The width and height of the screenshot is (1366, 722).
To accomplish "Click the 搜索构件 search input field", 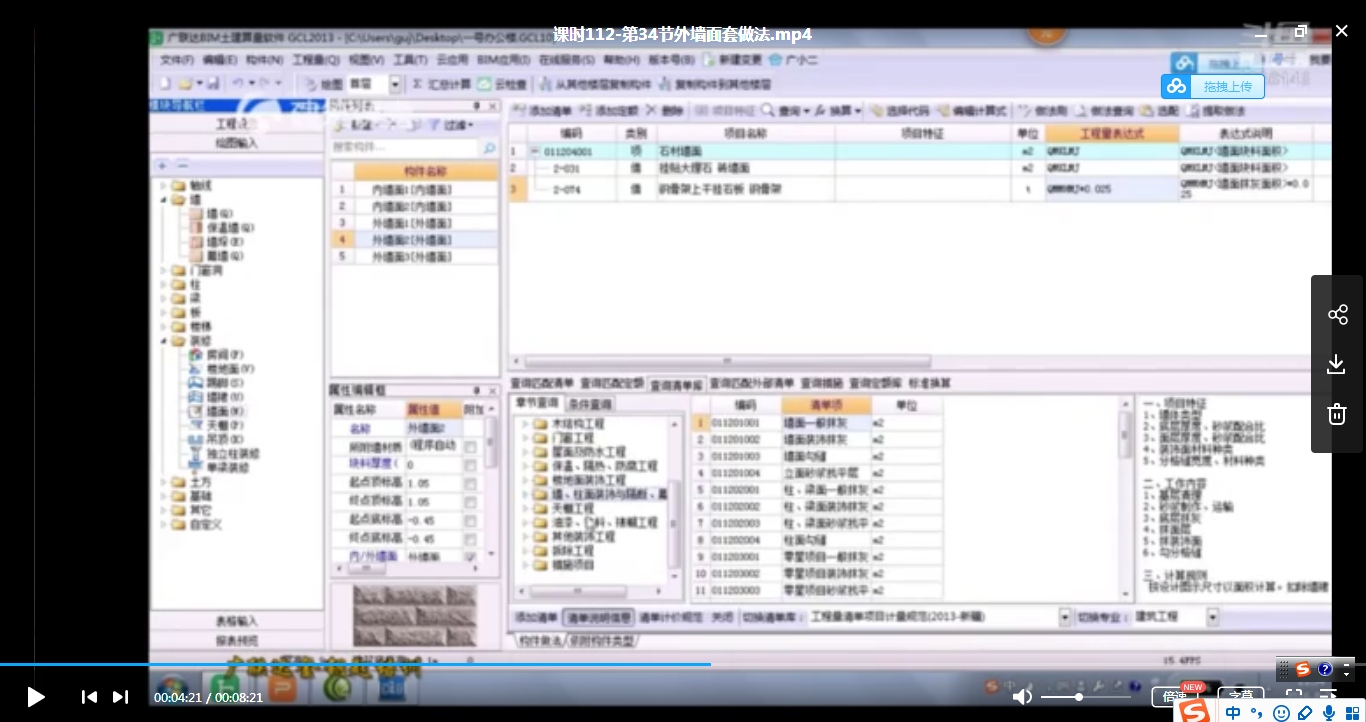I will tap(405, 148).
